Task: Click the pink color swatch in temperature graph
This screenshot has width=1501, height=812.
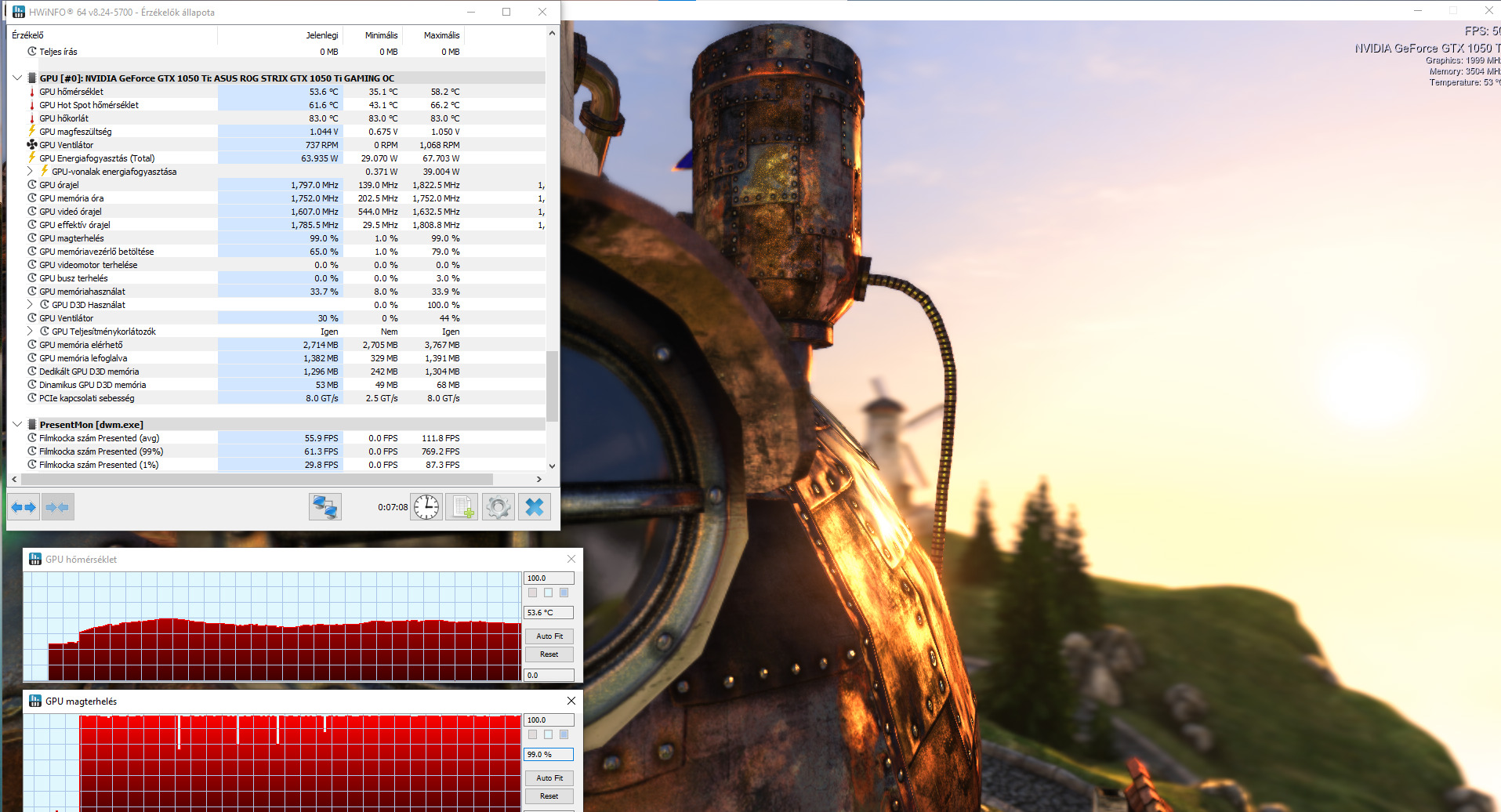Action: 533,593
